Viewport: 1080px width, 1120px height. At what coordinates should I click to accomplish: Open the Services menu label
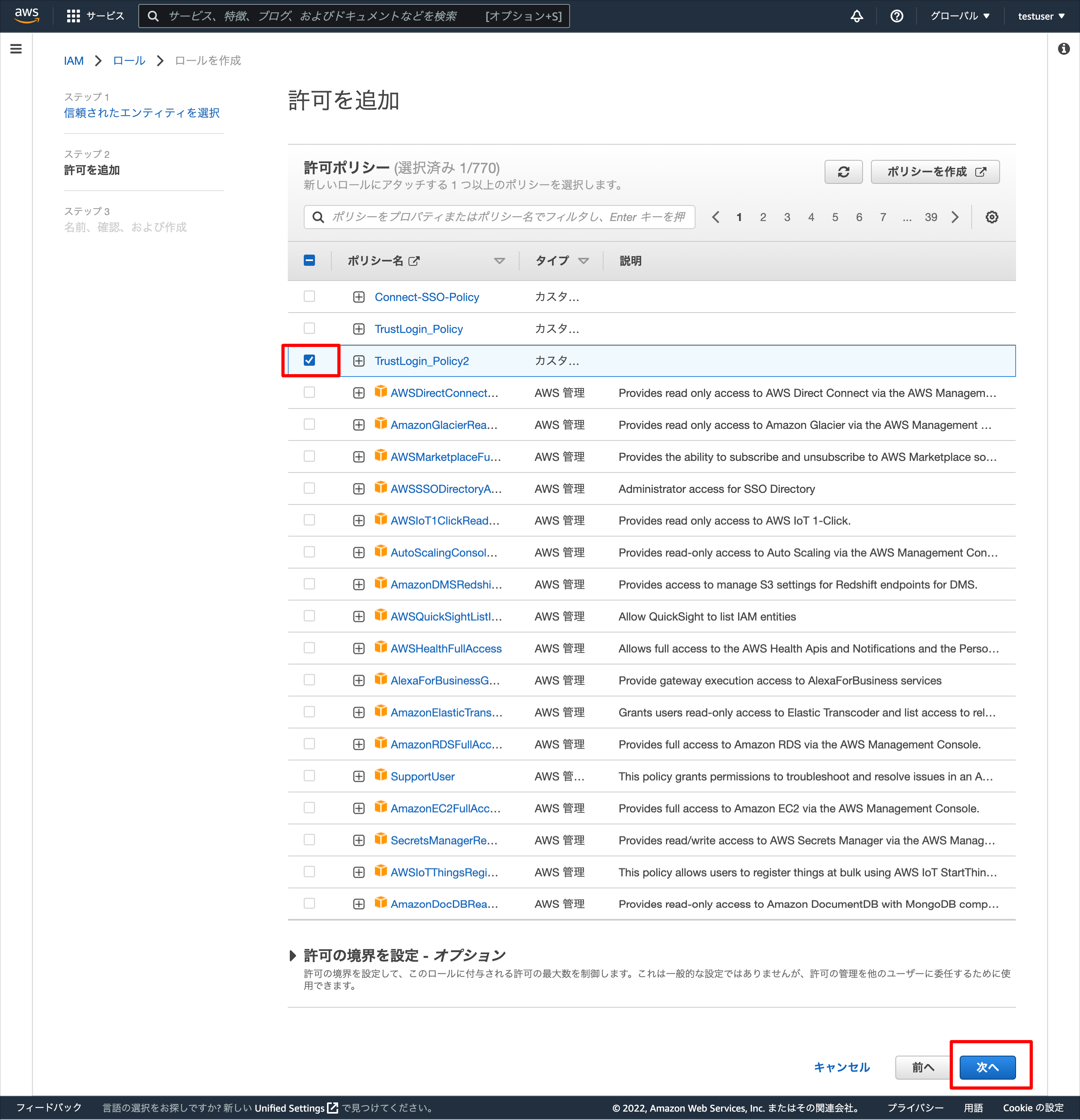(105, 16)
